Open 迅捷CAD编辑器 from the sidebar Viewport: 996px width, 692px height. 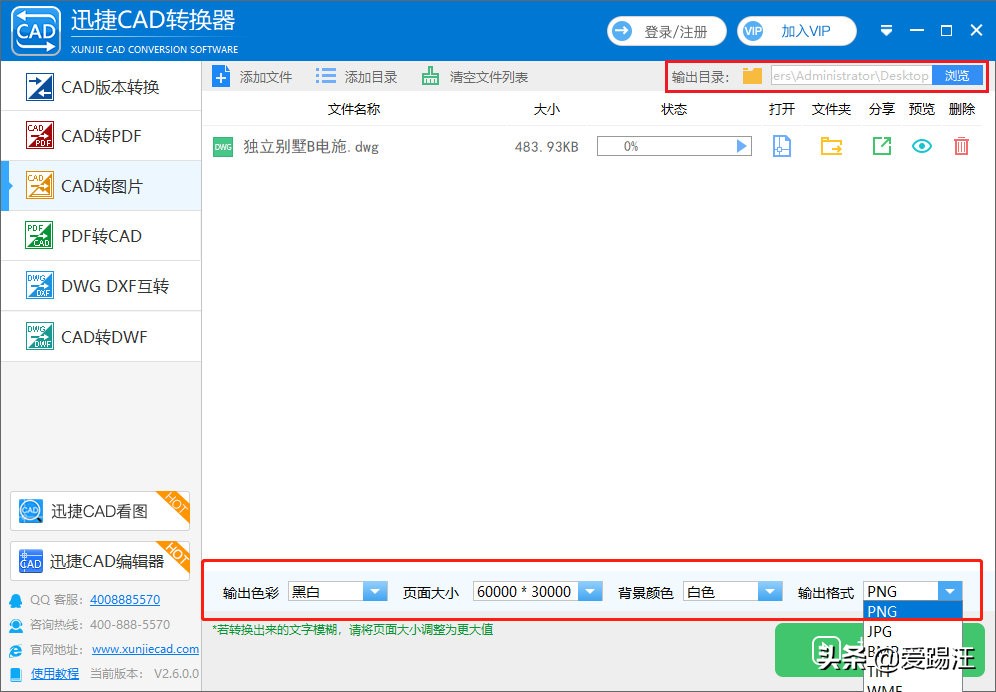100,561
